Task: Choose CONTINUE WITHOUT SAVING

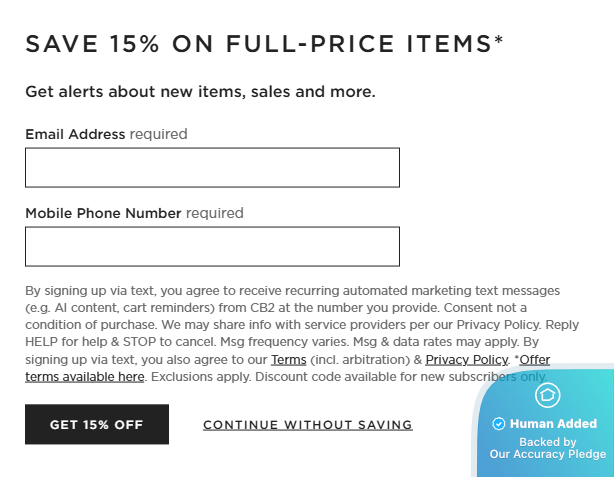Action: click(x=307, y=425)
